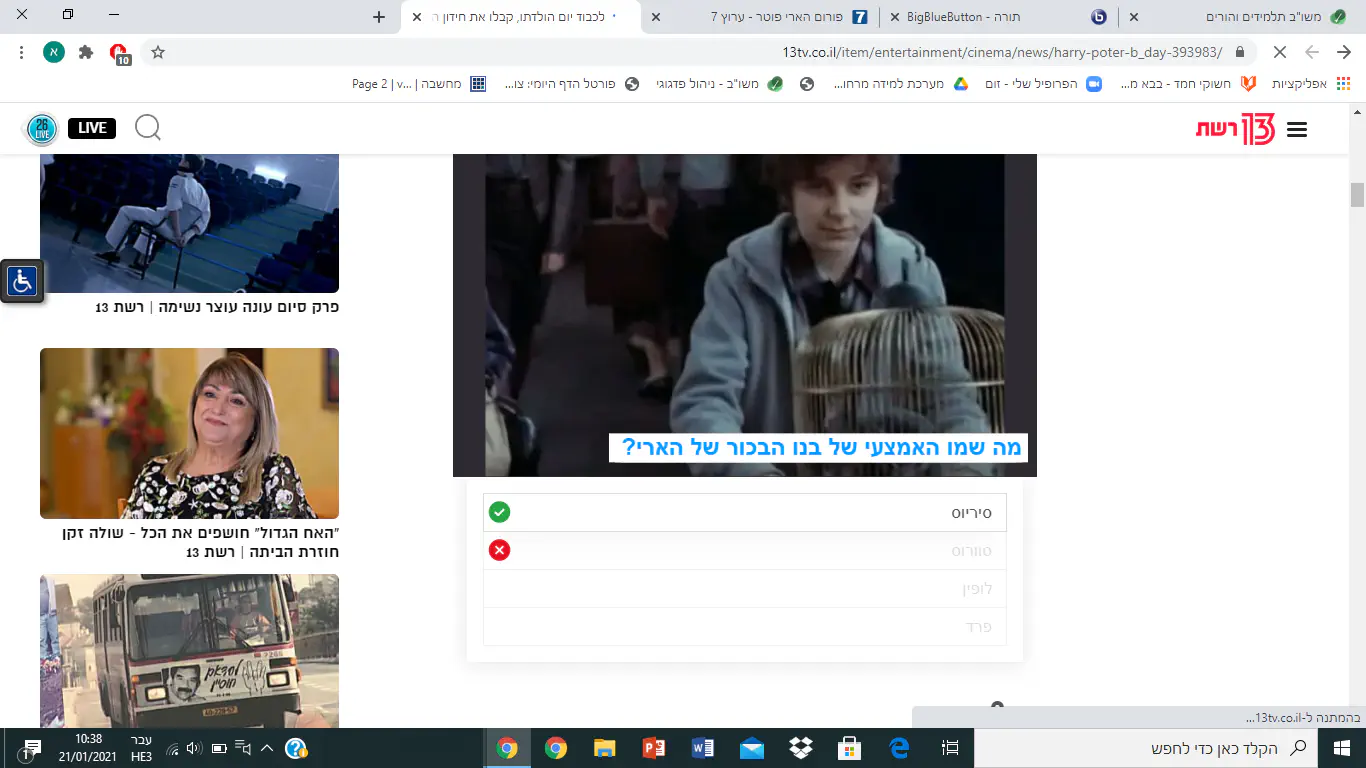Open the Chrome three-dot menu
The width and height of the screenshot is (1366, 768).
(x=22, y=52)
